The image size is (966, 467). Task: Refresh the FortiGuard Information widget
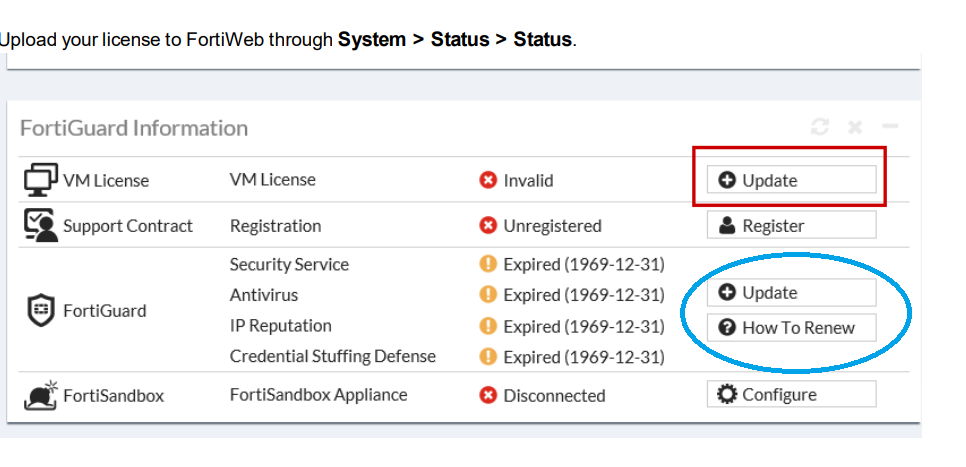(x=820, y=127)
